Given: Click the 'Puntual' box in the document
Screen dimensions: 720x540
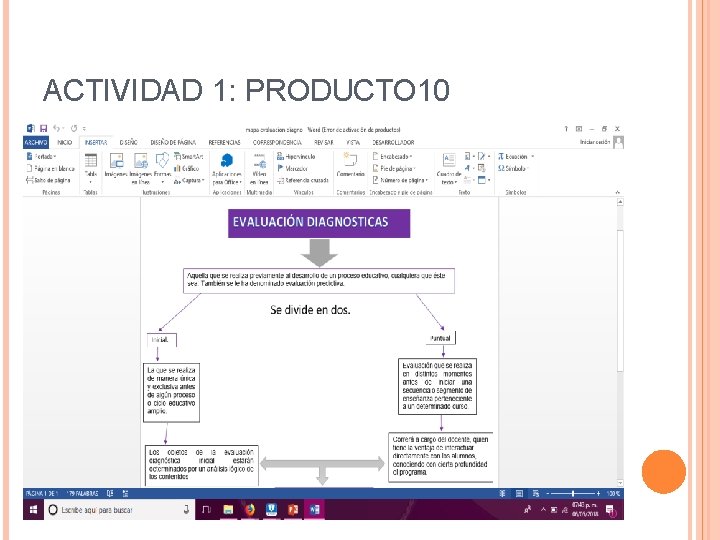Looking at the screenshot, I should 441,338.
